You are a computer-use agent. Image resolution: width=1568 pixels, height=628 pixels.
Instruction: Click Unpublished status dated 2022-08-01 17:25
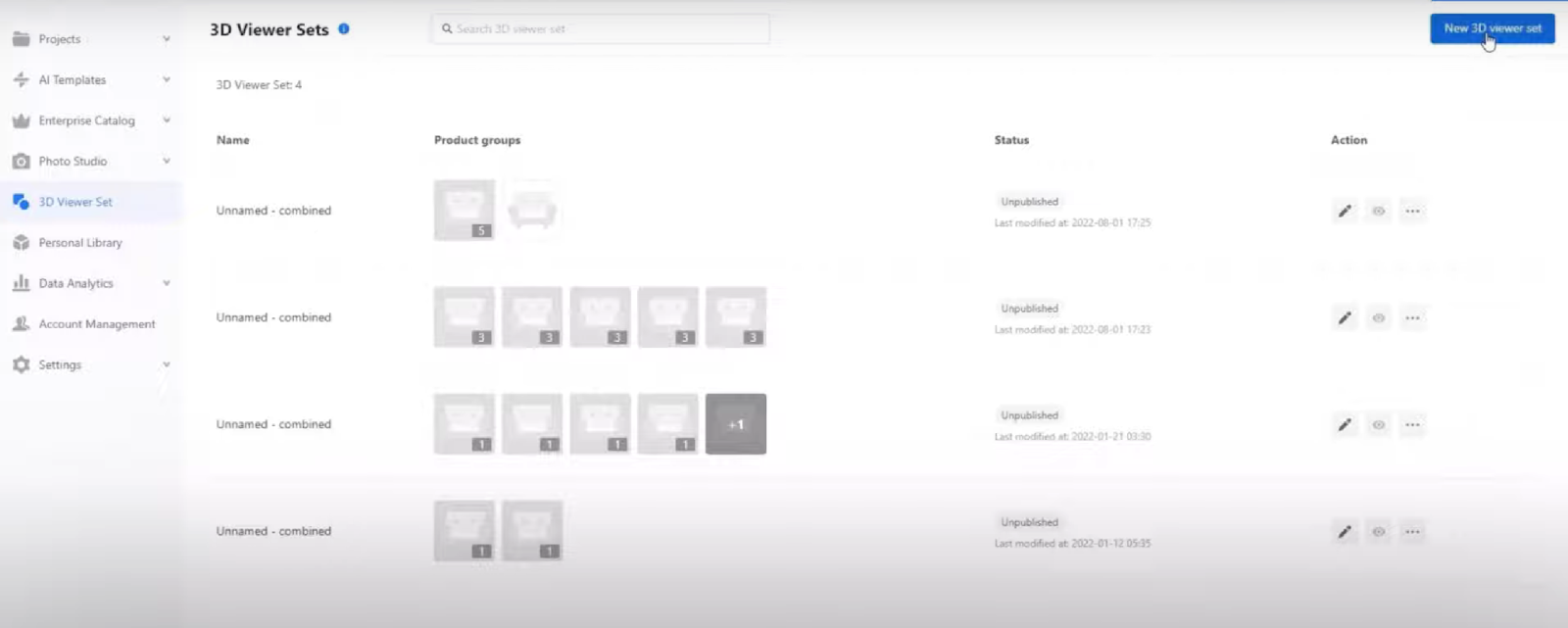pyautogui.click(x=1029, y=202)
